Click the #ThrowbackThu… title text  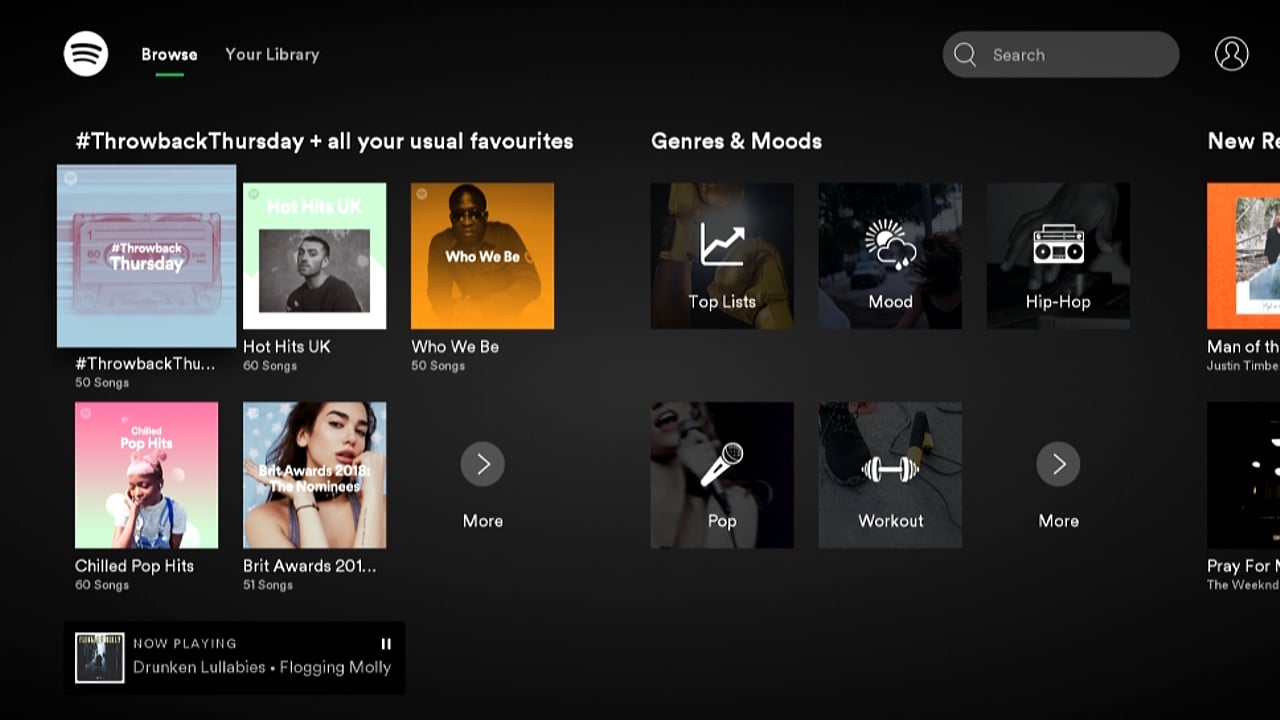point(145,364)
